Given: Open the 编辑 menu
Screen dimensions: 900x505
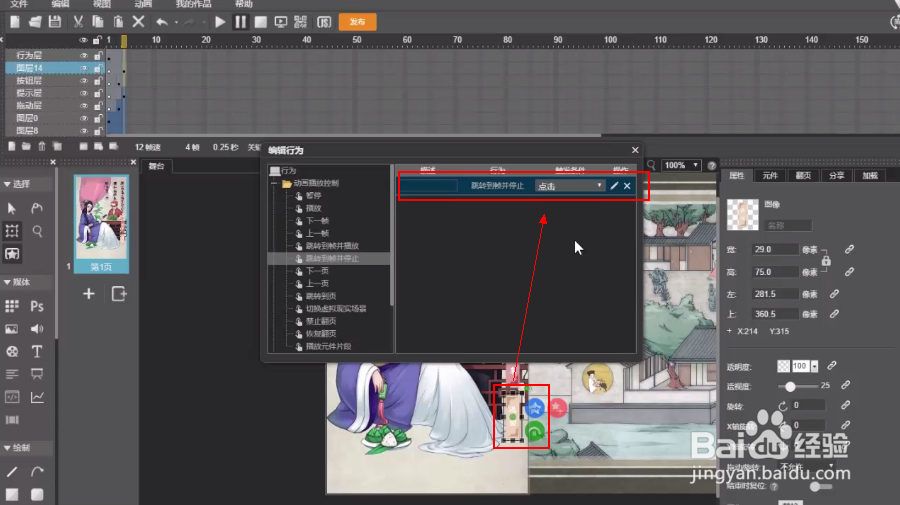Looking at the screenshot, I should [x=60, y=4].
